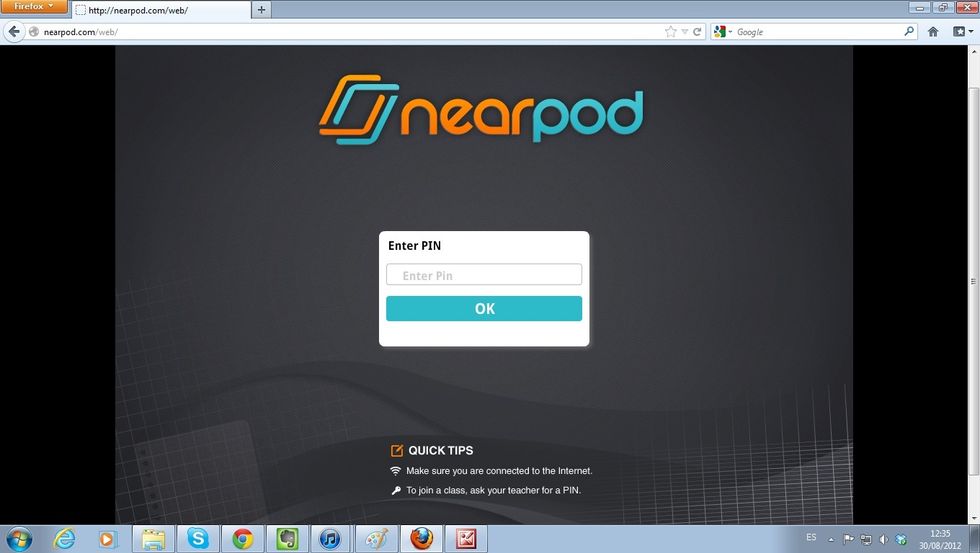Open Google Chrome from the taskbar
Image resolution: width=980 pixels, height=553 pixels.
click(242, 538)
